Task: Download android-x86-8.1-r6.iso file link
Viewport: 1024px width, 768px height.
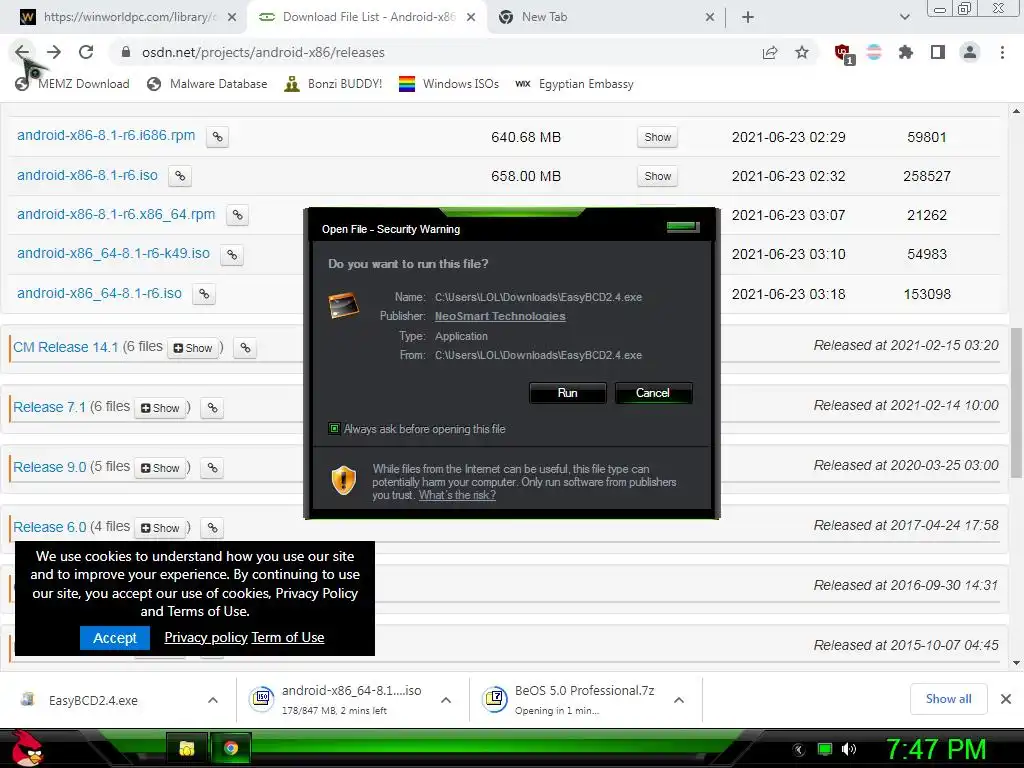Action: coord(88,175)
